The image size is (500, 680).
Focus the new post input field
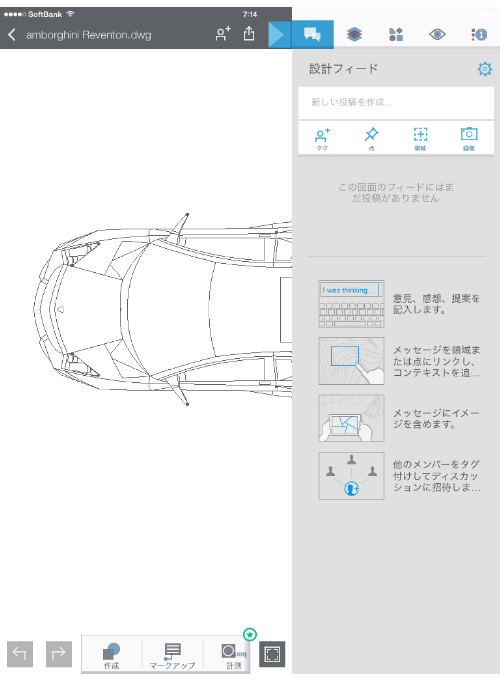(396, 103)
